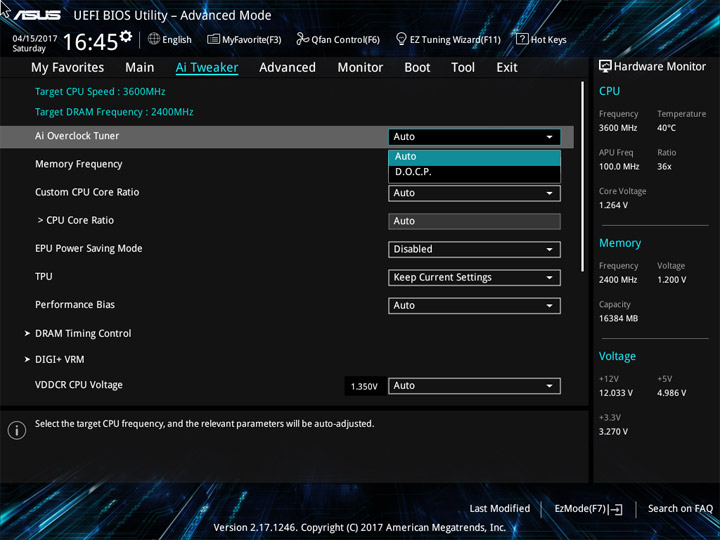720x540 pixels.
Task: Click the CPU heading in Hardware Monitor
Action: (x=609, y=91)
